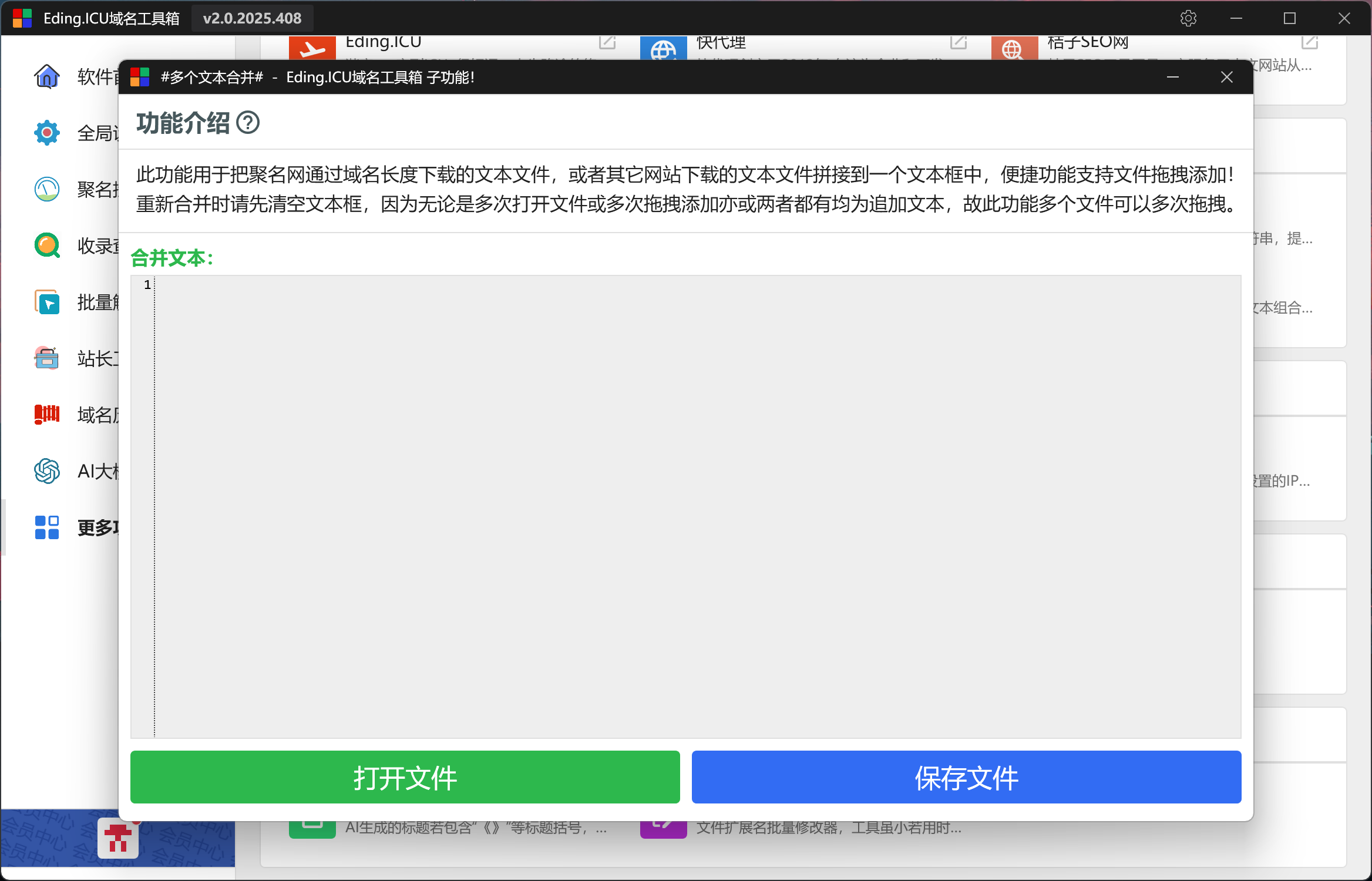Click the Eding.ICU card title in background
The image size is (1372, 881).
pyautogui.click(x=384, y=43)
